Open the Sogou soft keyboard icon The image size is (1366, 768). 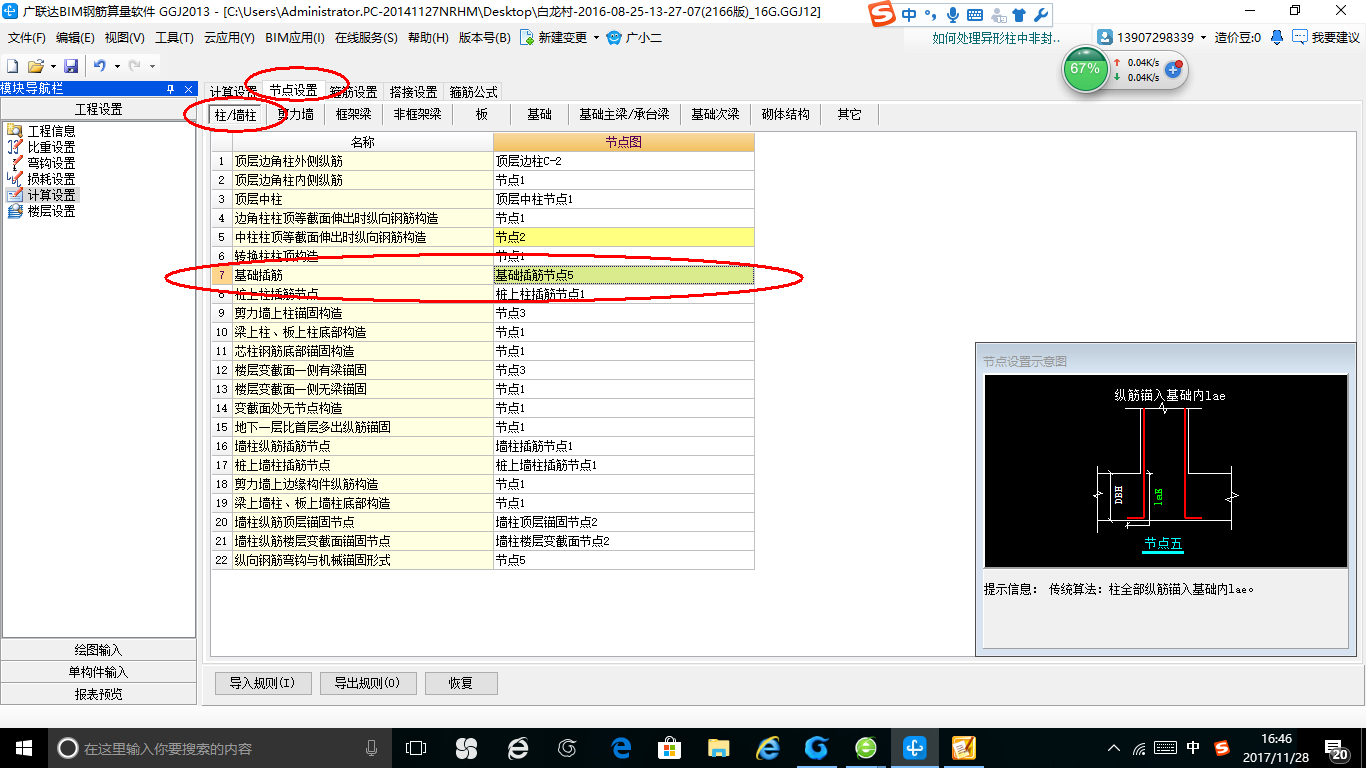[974, 15]
